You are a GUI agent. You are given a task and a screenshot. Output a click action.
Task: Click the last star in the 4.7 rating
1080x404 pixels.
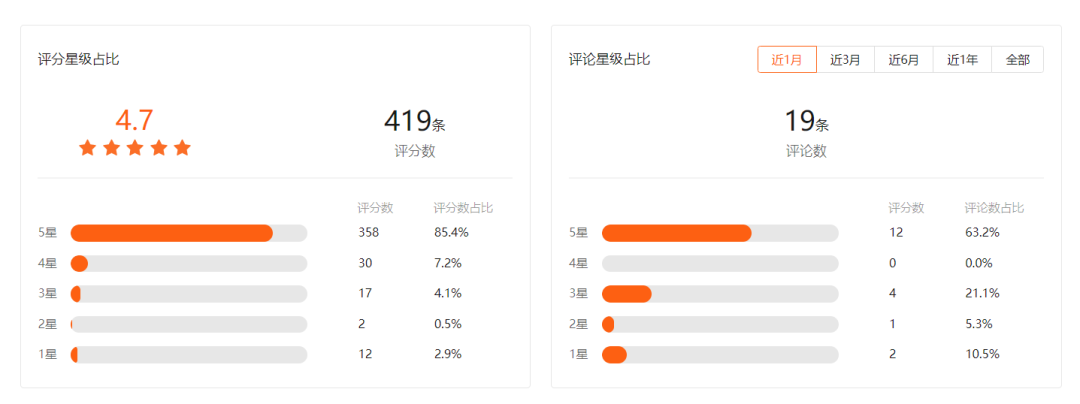pos(182,148)
